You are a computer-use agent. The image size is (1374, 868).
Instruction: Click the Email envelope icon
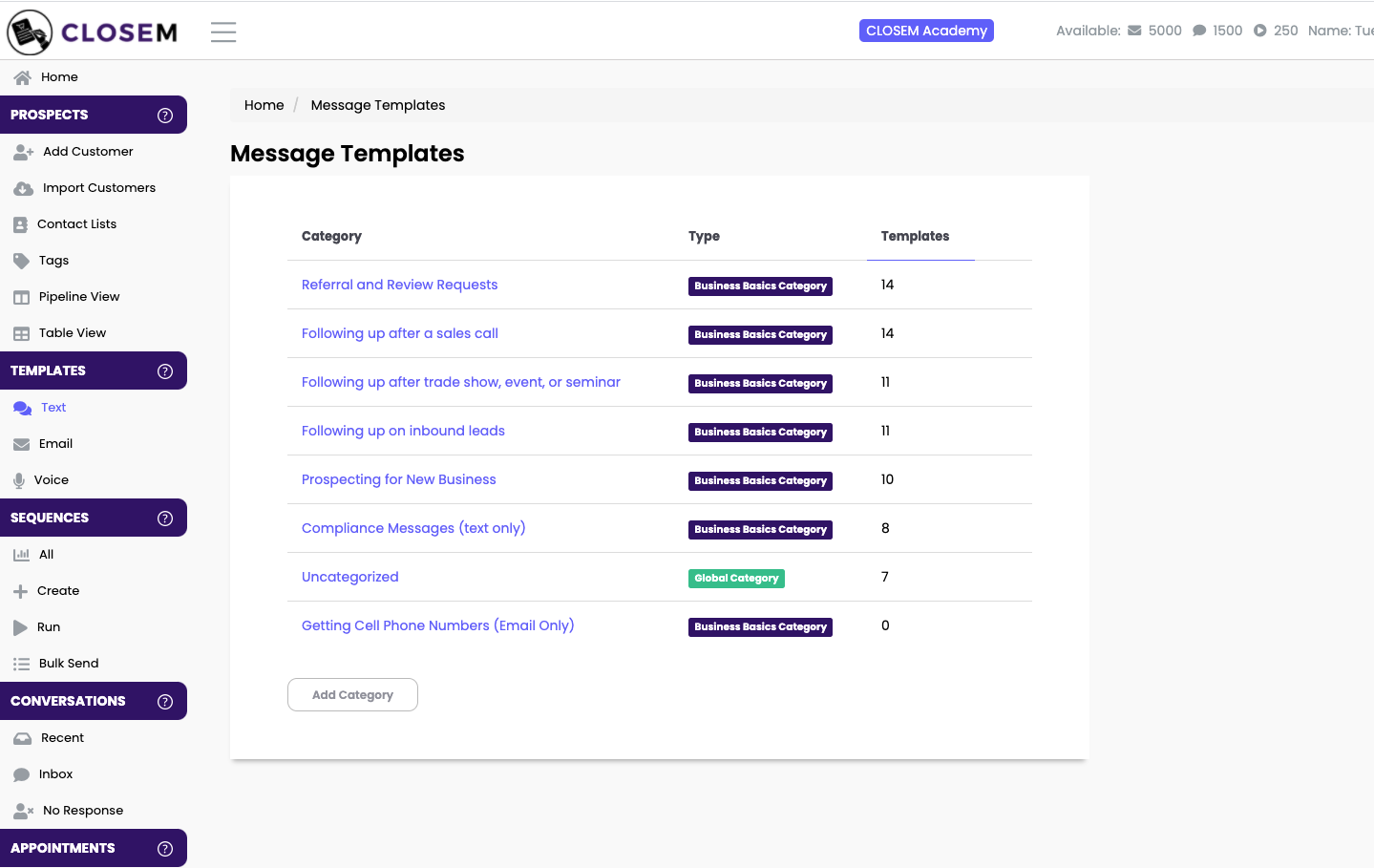click(22, 444)
